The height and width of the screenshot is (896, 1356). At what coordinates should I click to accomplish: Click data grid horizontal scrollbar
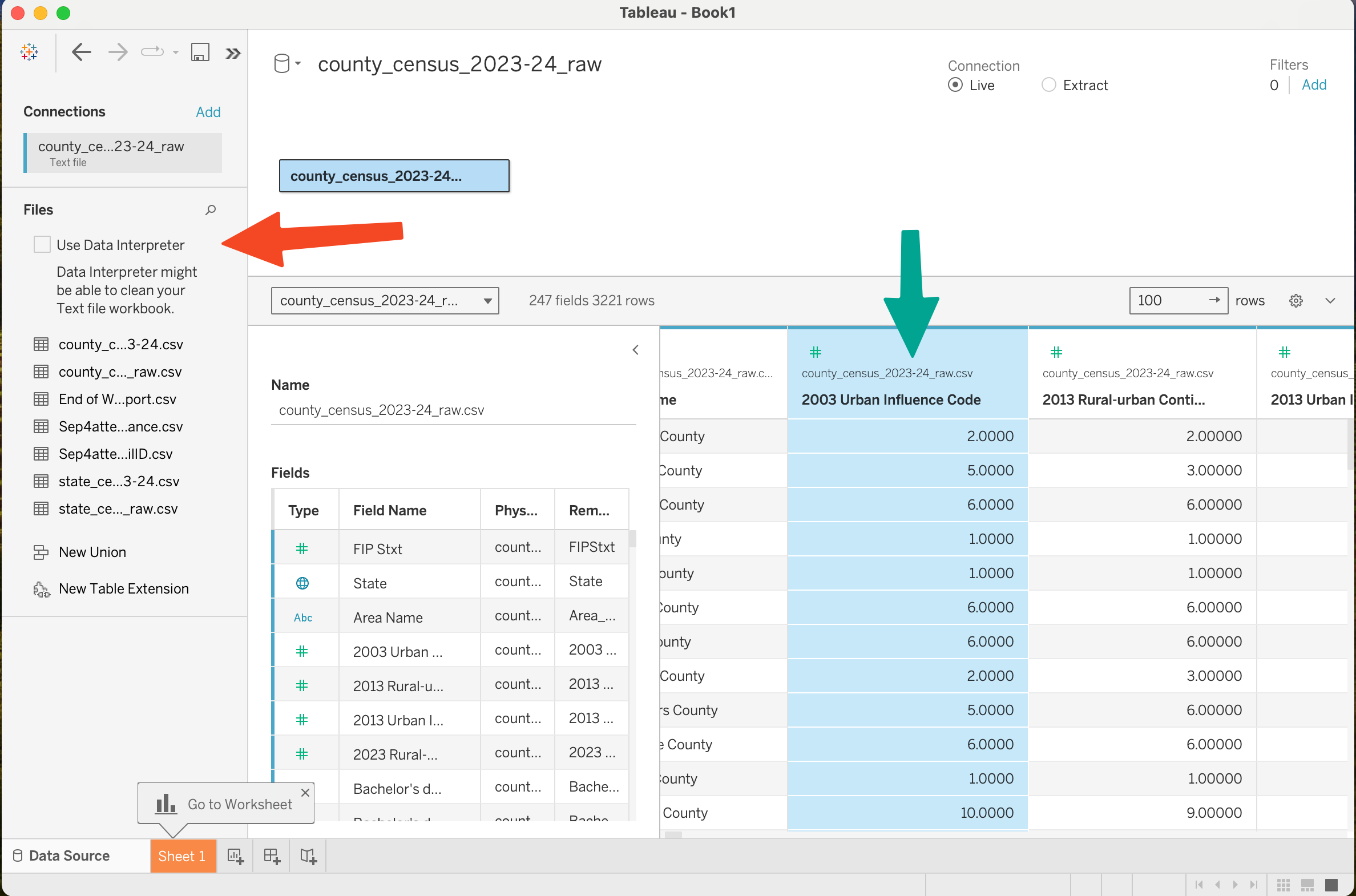673,834
